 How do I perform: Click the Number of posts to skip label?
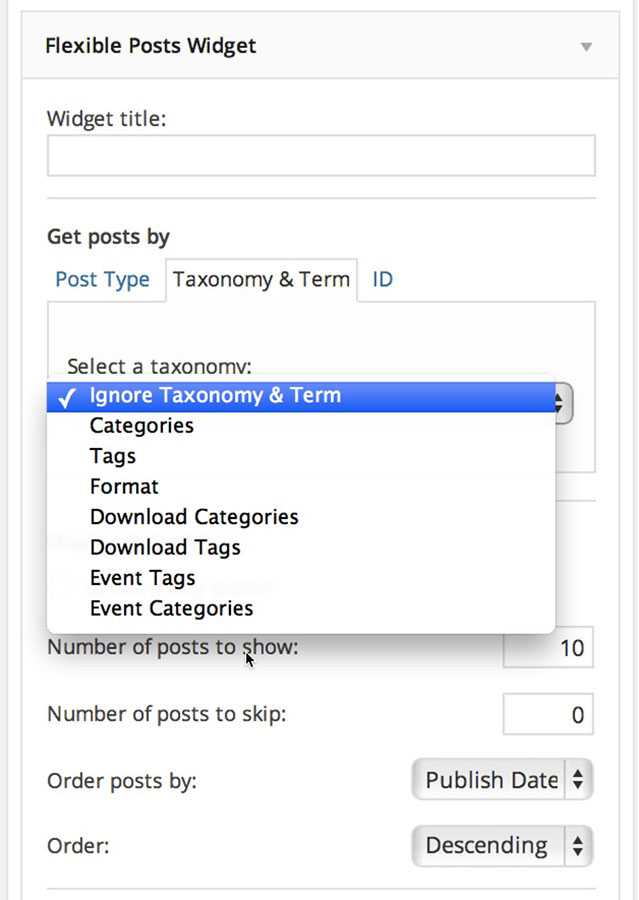click(x=167, y=715)
